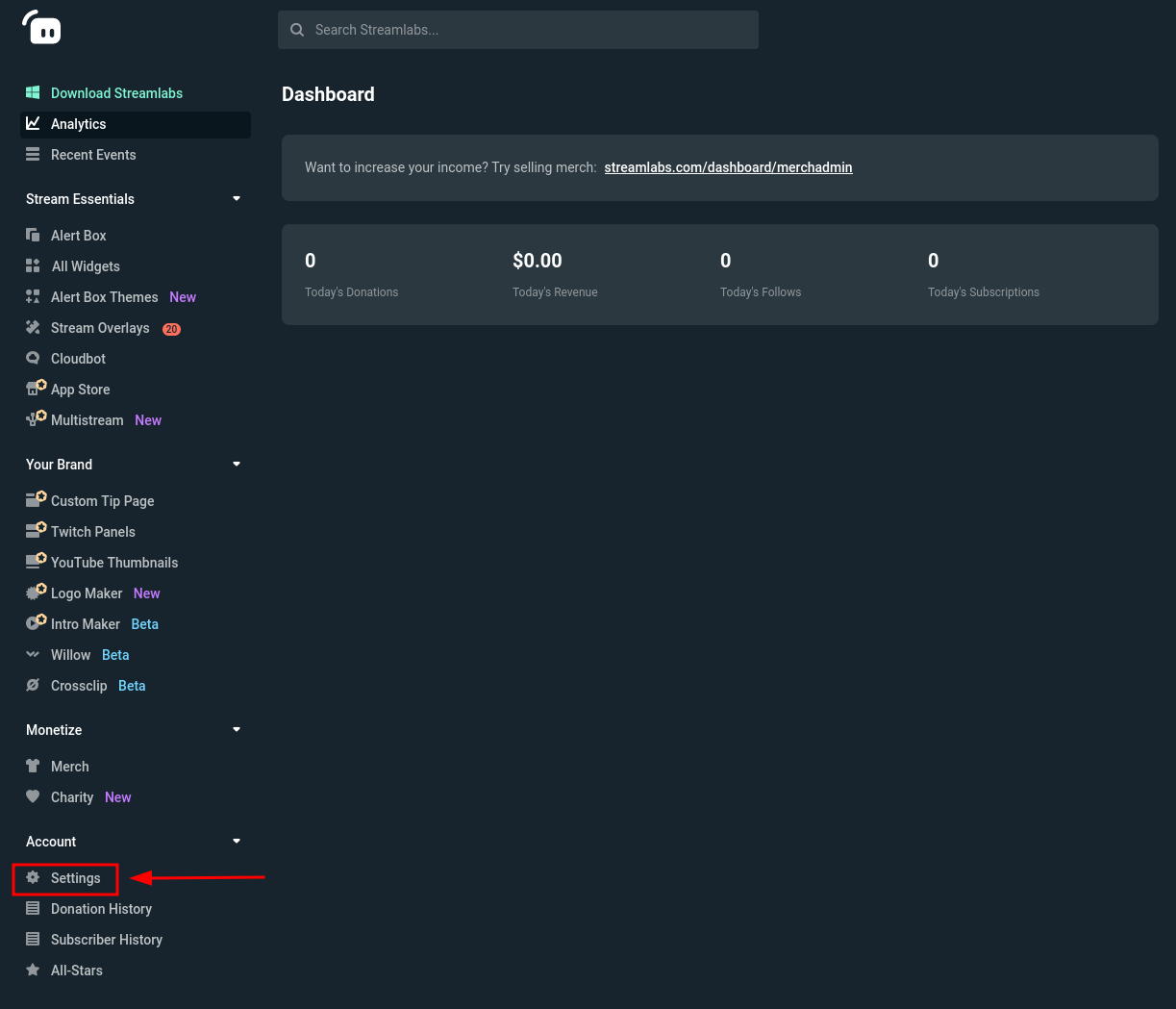Click the Cloudbot chat icon
This screenshot has height=1009, width=1176.
click(33, 358)
